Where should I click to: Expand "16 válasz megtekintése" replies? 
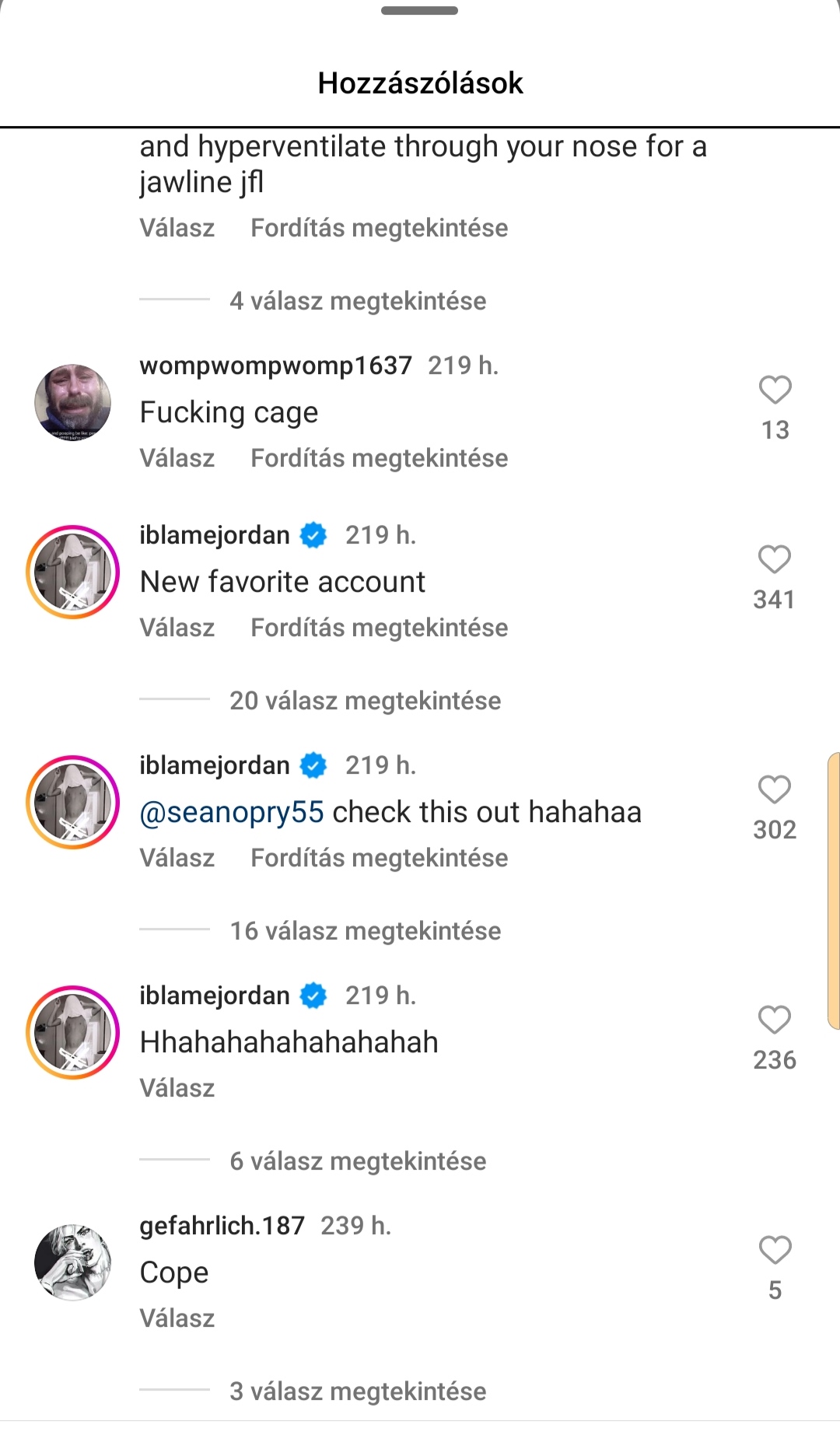[x=366, y=931]
